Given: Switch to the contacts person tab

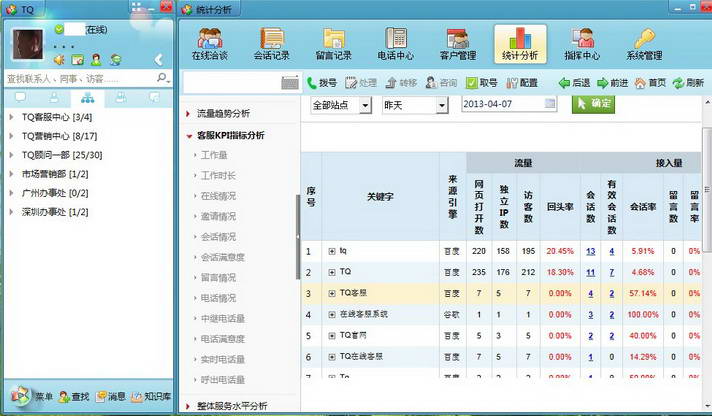Looking at the screenshot, I should (54, 98).
